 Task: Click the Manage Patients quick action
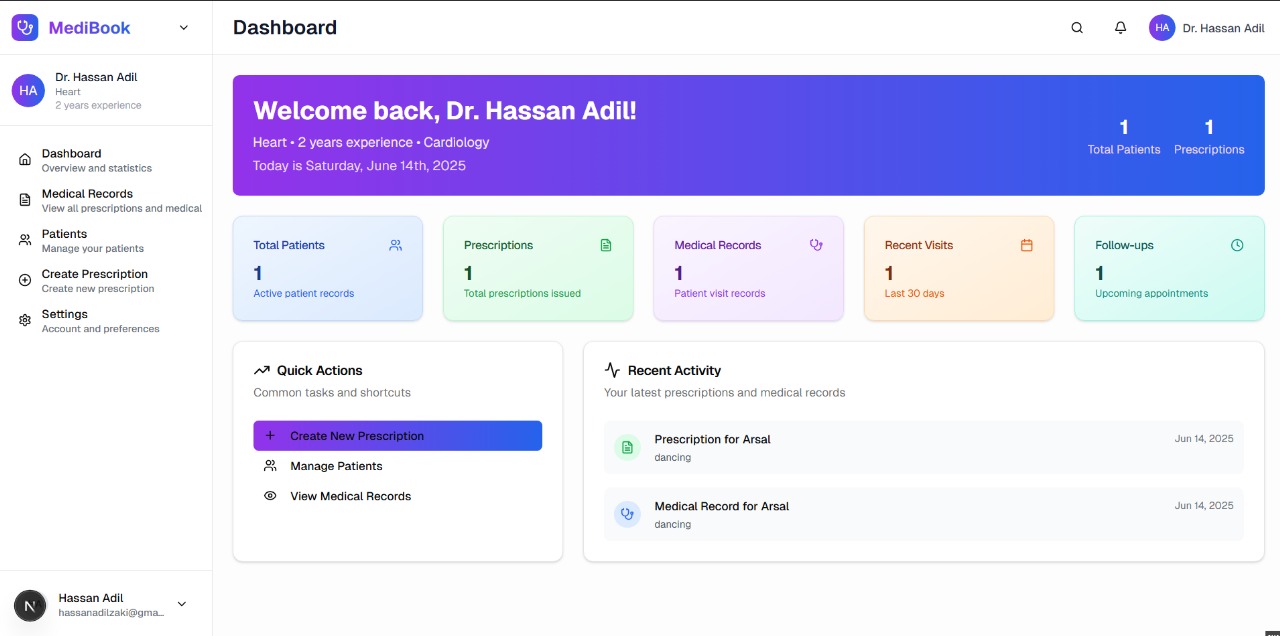click(336, 466)
